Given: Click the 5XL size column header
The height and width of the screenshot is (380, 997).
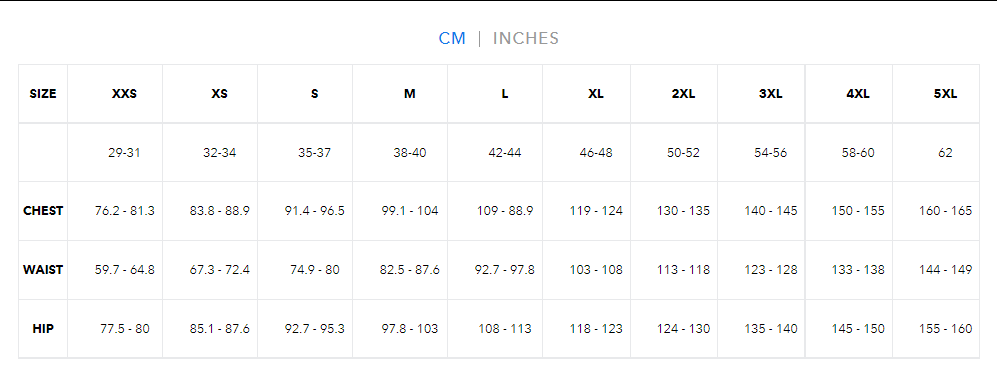Looking at the screenshot, I should [945, 94].
